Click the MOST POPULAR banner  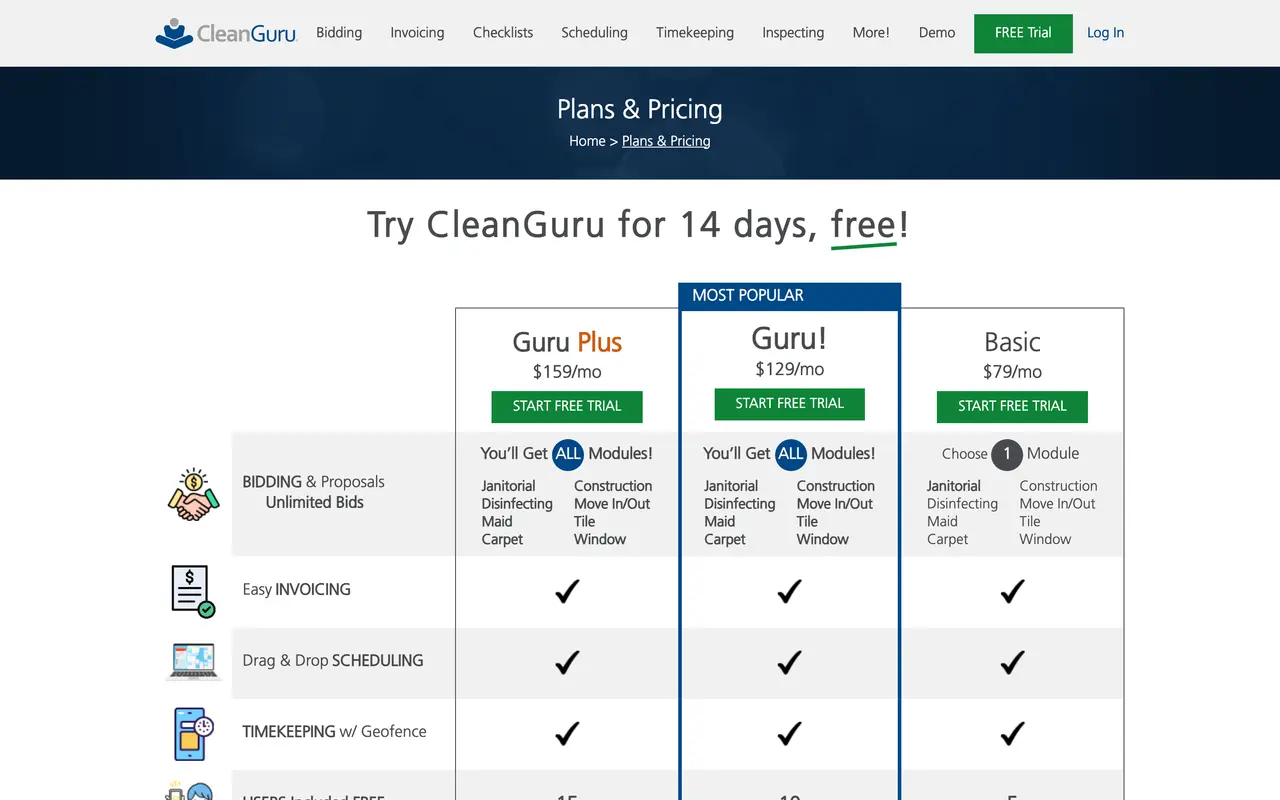(x=790, y=296)
